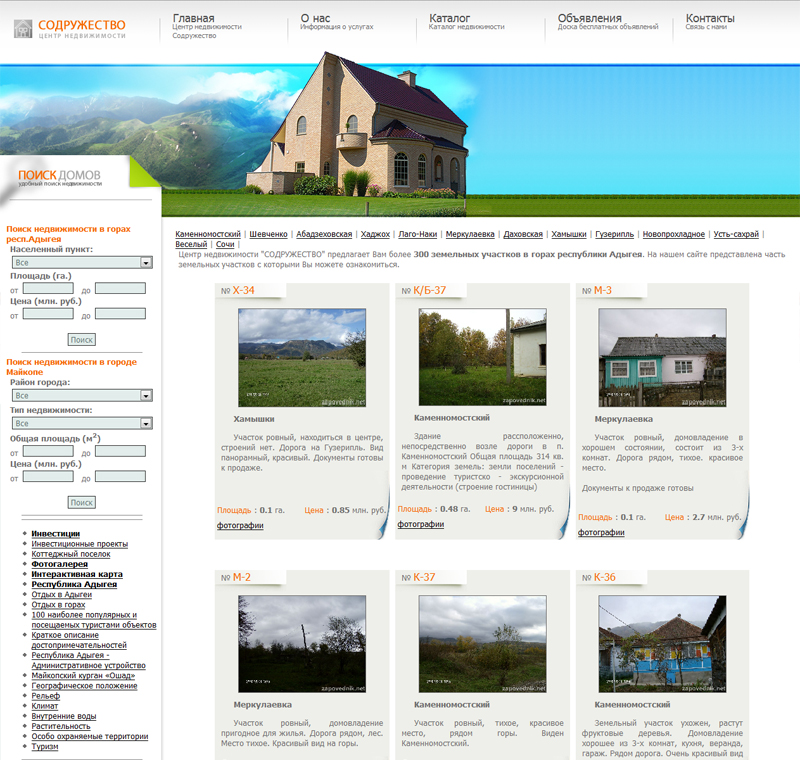Viewport: 800px width, 760px height.
Task: Open 100 наиболее популярных объектов link
Action: 94,620
